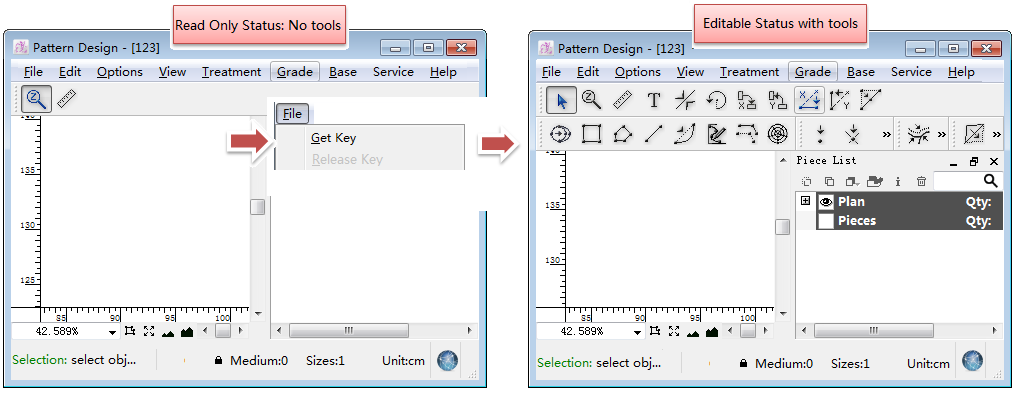Toggle the eye visibility of Plan
The image size is (1016, 394).
pos(826,202)
